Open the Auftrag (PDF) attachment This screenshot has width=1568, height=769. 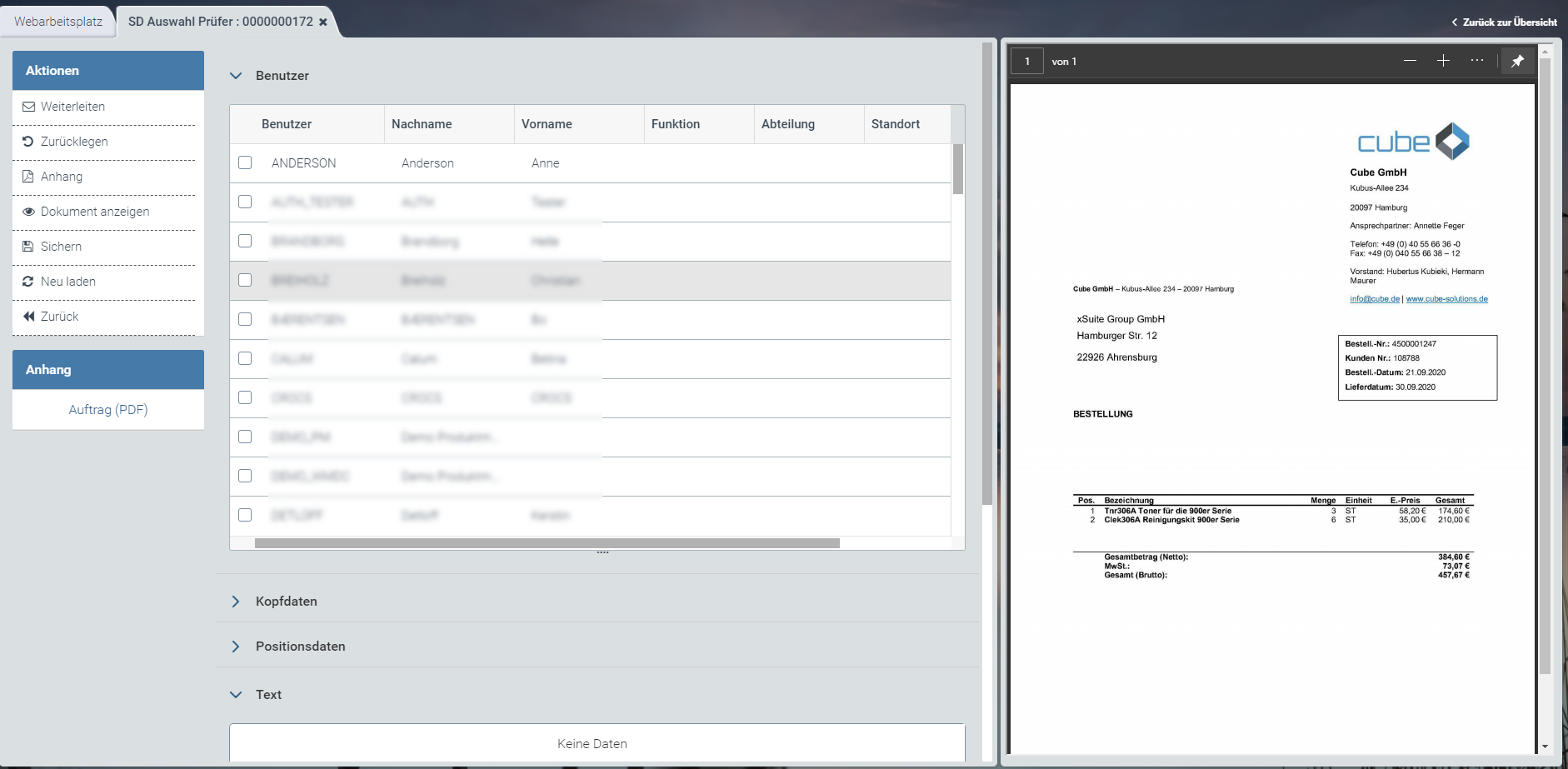pos(108,410)
